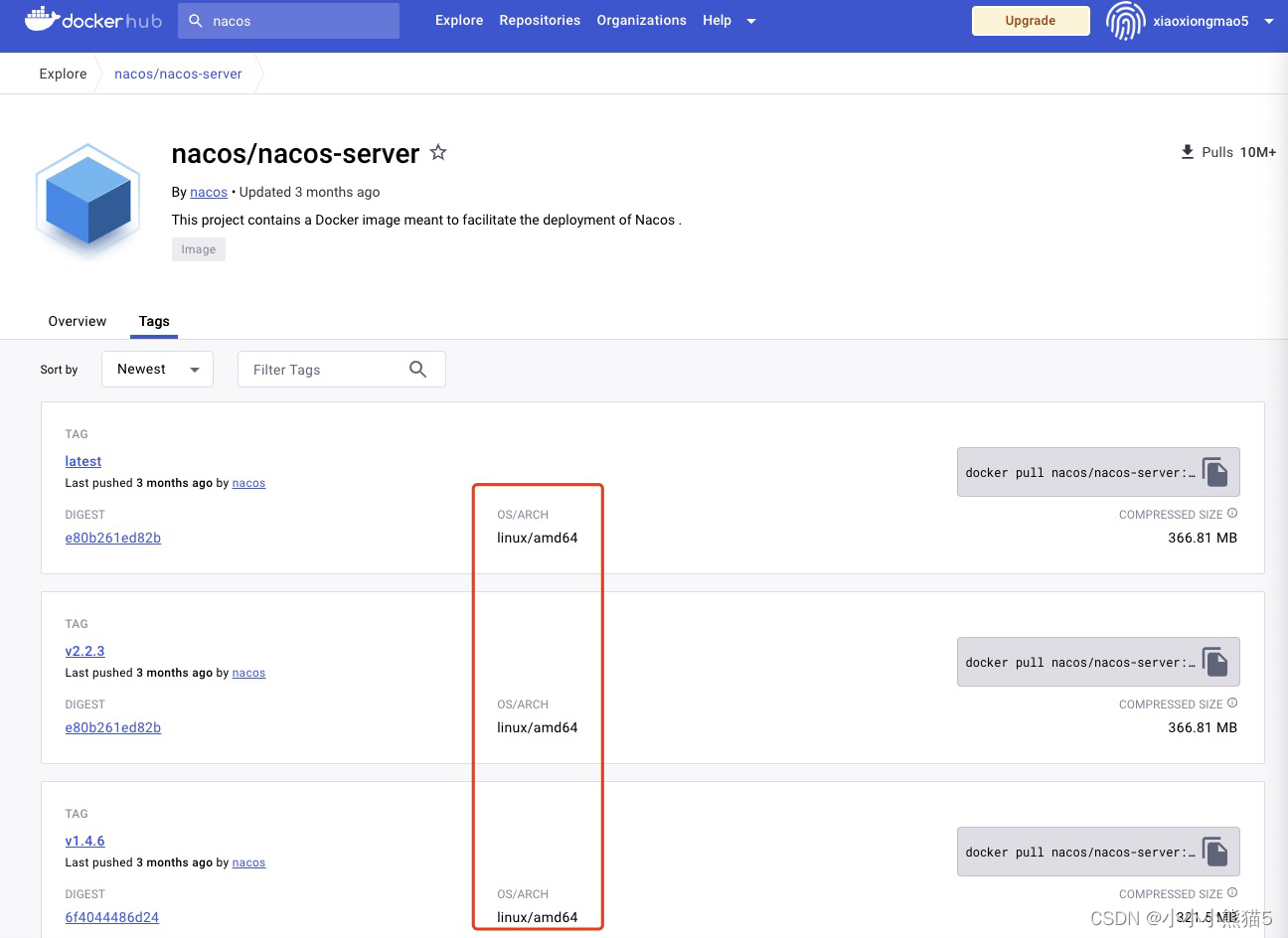Image resolution: width=1288 pixels, height=938 pixels.
Task: Select the docker pull command text for v2.2.3
Action: click(1080, 663)
